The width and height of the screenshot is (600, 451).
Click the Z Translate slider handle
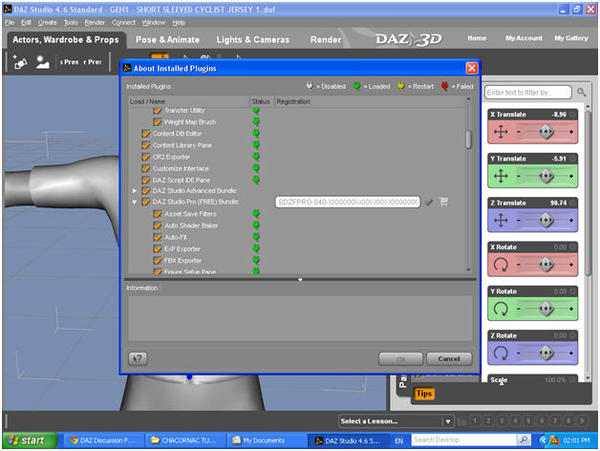pos(546,220)
